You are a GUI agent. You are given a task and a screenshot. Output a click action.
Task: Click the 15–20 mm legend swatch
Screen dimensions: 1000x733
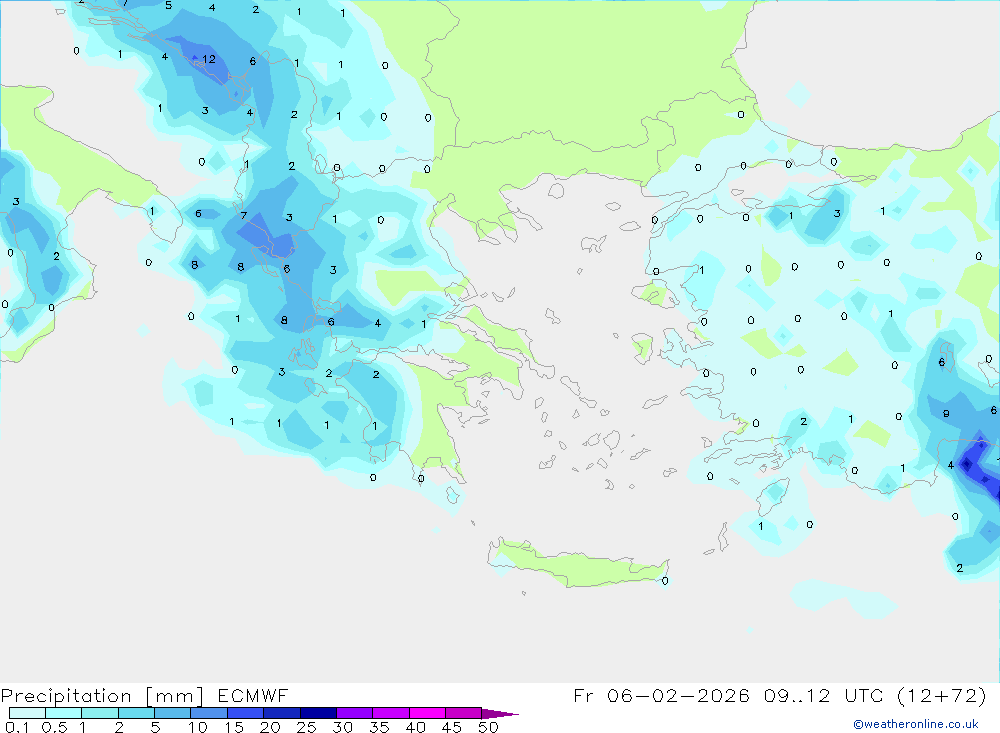[x=246, y=713]
